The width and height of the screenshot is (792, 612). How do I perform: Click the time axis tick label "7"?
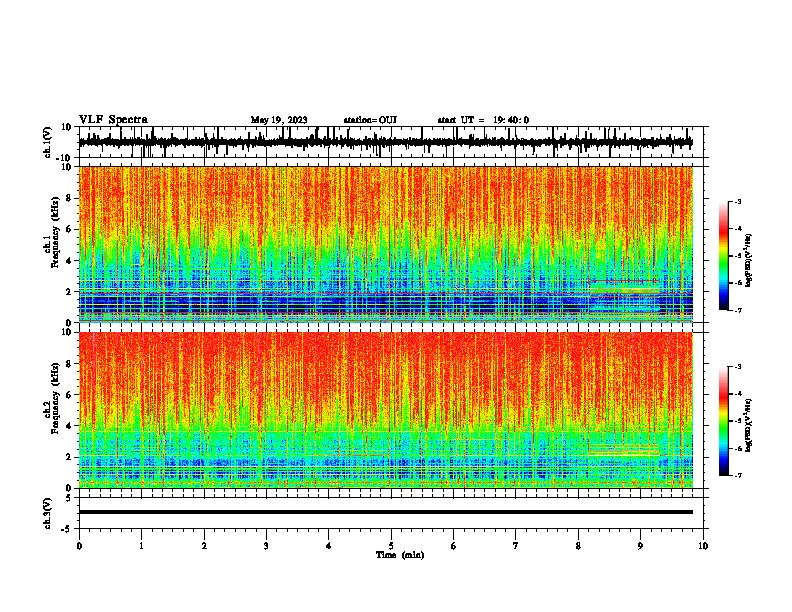tap(516, 546)
